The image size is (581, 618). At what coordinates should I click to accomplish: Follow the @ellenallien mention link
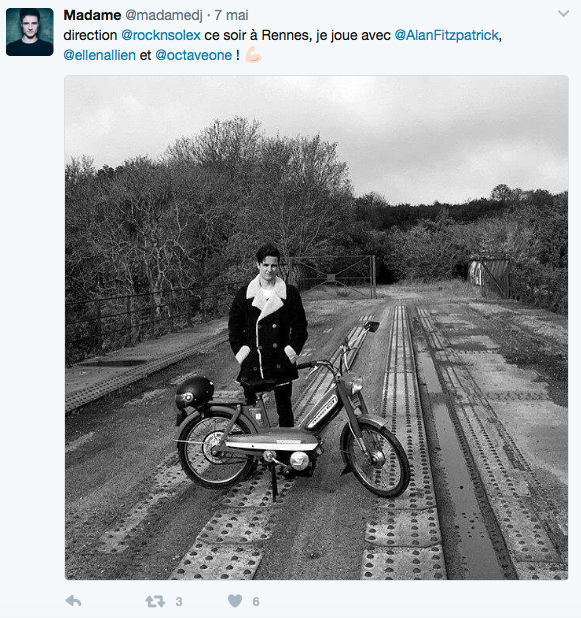(x=99, y=55)
